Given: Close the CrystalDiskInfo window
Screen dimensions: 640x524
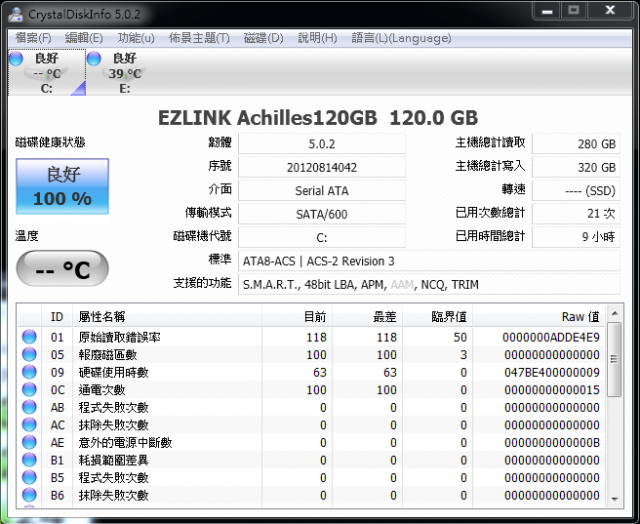Looking at the screenshot, I should click(x=610, y=10).
